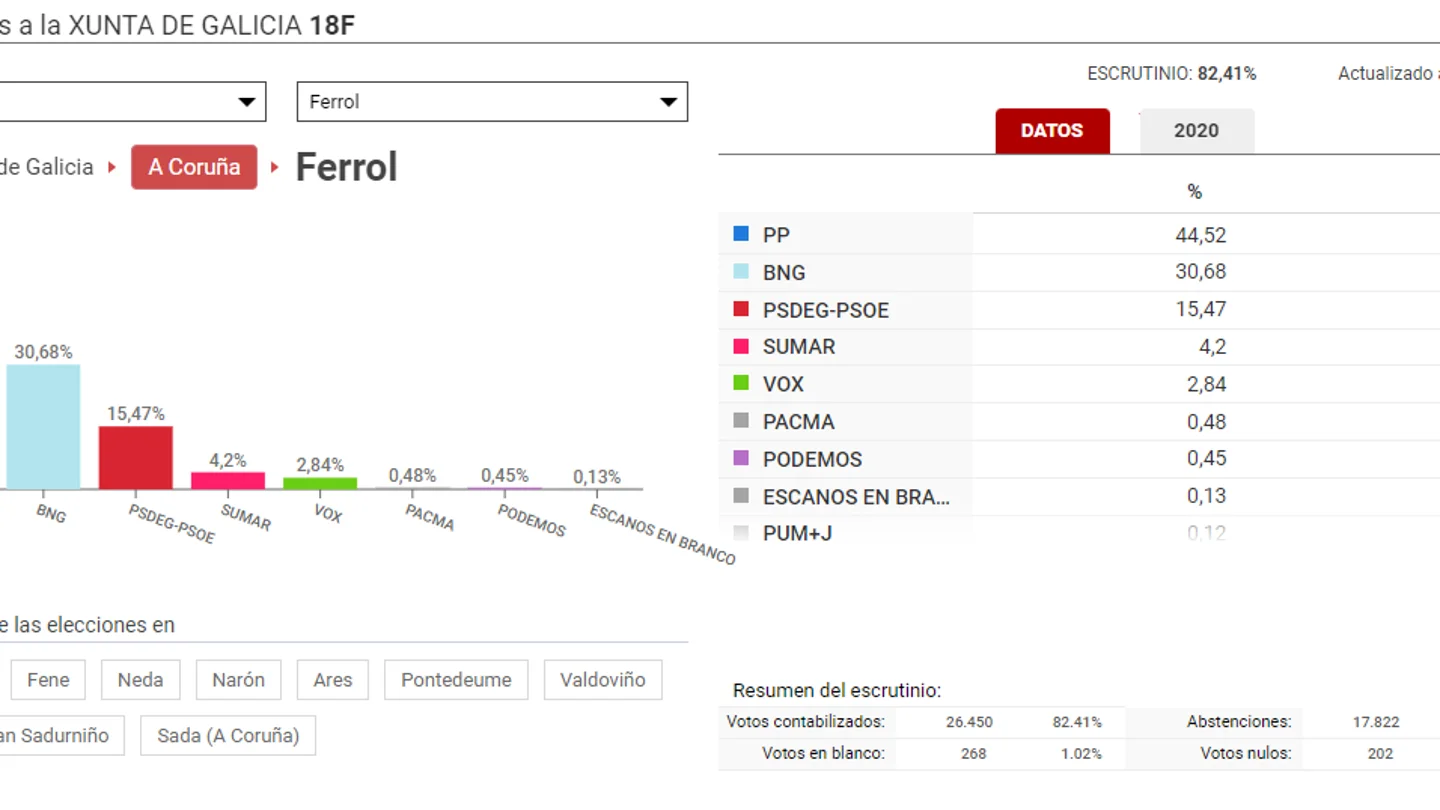Select ESCANOS EN BRA... table row name
This screenshot has width=1440, height=810.
point(856,497)
